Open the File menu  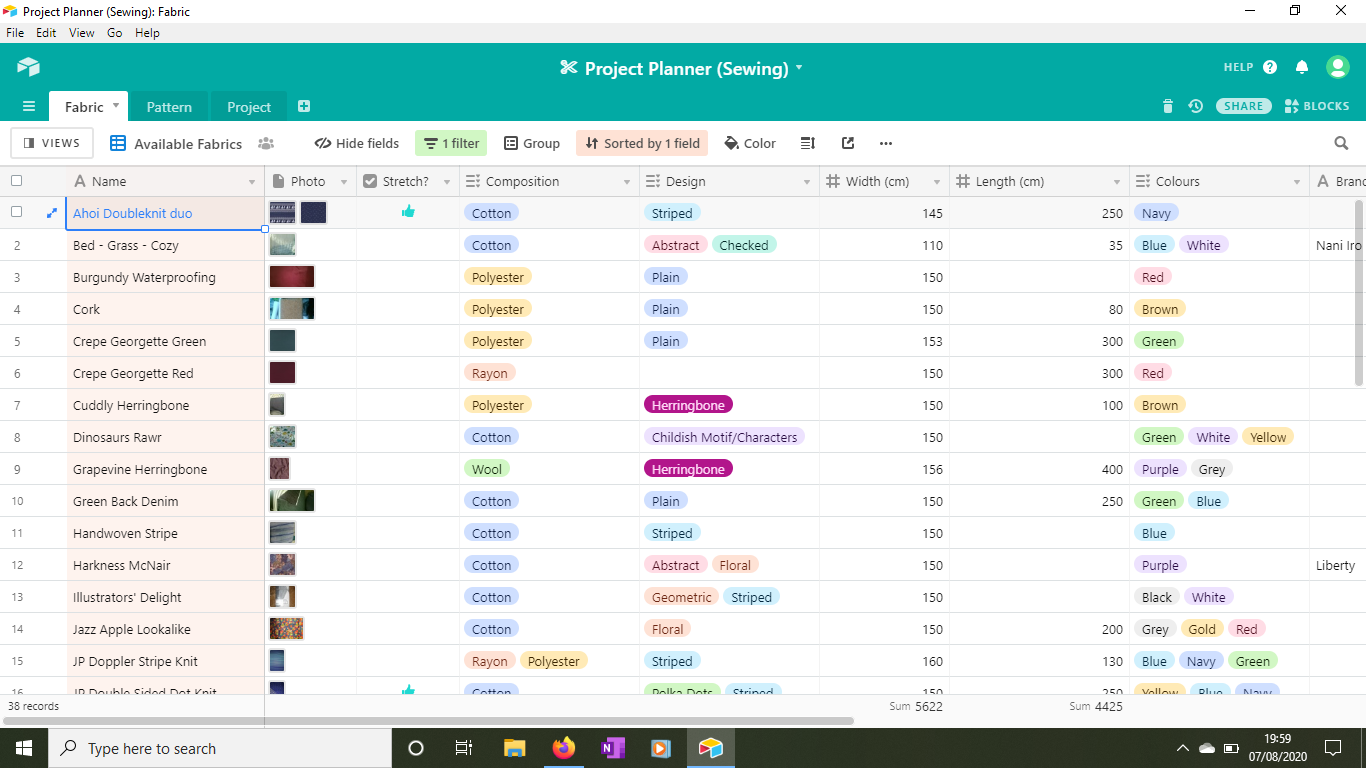coord(15,32)
